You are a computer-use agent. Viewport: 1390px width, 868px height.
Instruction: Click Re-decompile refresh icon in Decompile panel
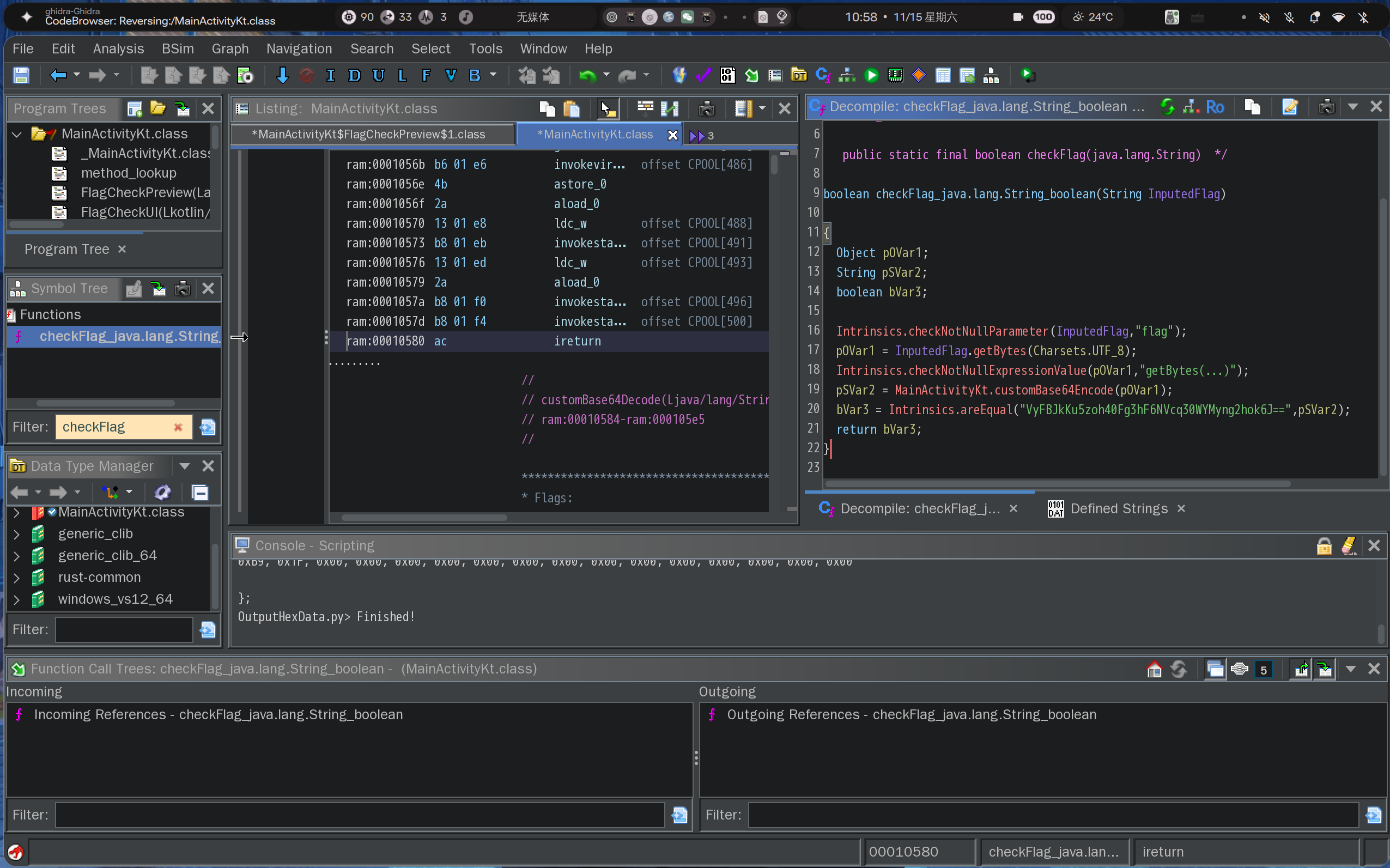tap(1167, 107)
